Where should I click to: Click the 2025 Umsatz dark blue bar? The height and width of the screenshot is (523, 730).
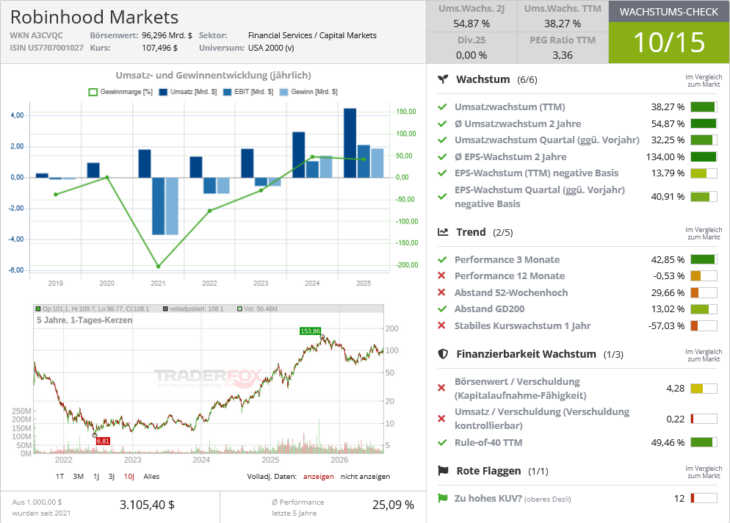point(350,143)
